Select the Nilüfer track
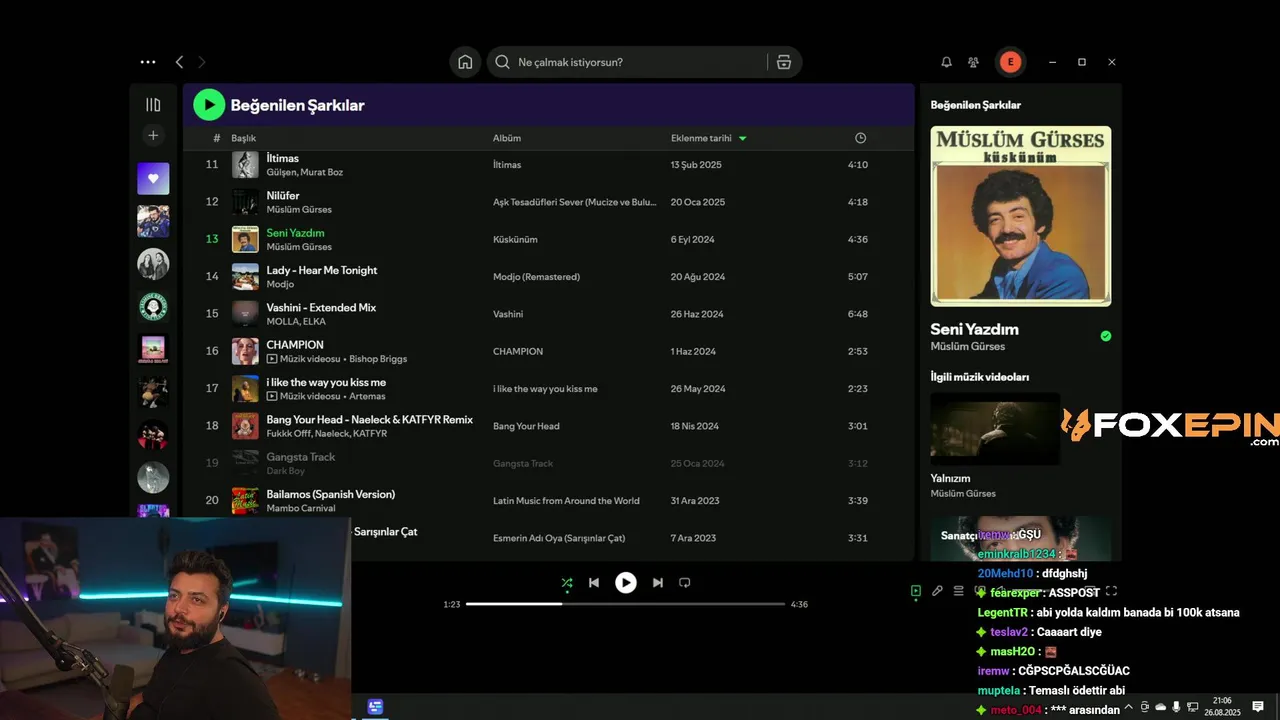The image size is (1280, 720). [283, 196]
